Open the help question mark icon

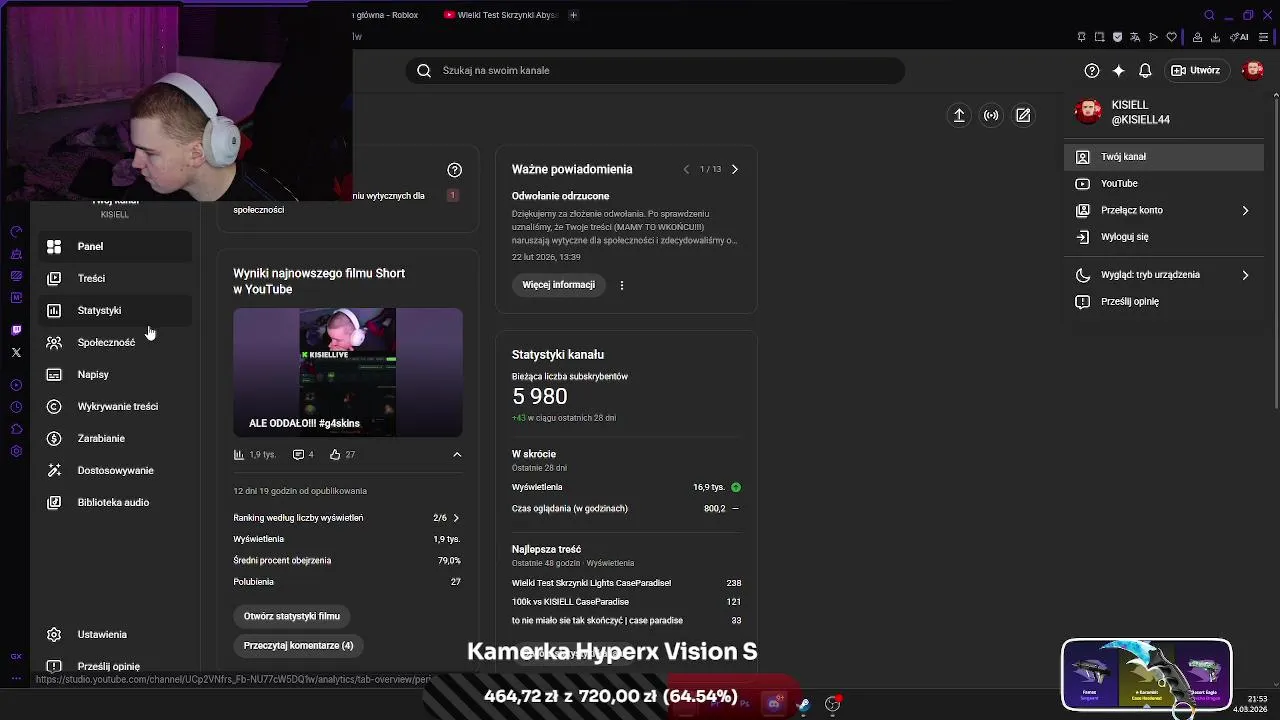click(x=1092, y=70)
